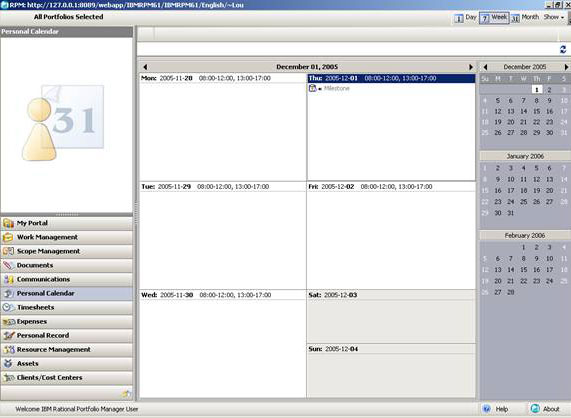Click the Help link

point(501,409)
